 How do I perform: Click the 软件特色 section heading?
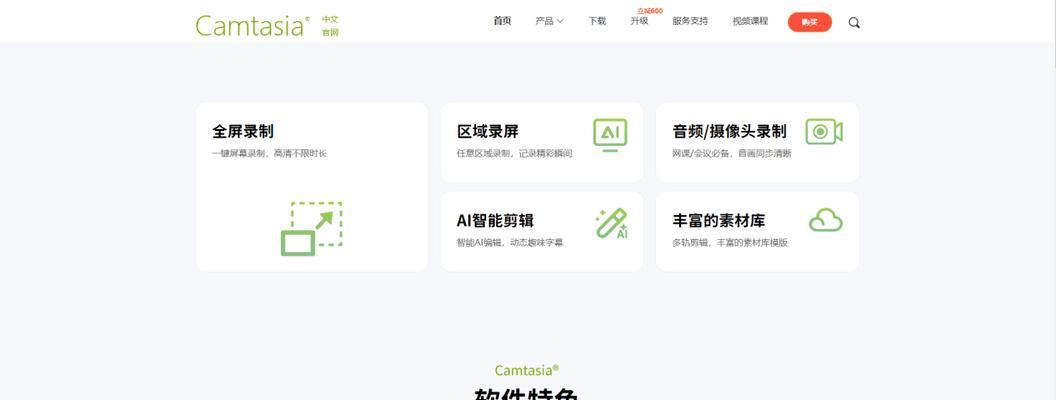527,394
